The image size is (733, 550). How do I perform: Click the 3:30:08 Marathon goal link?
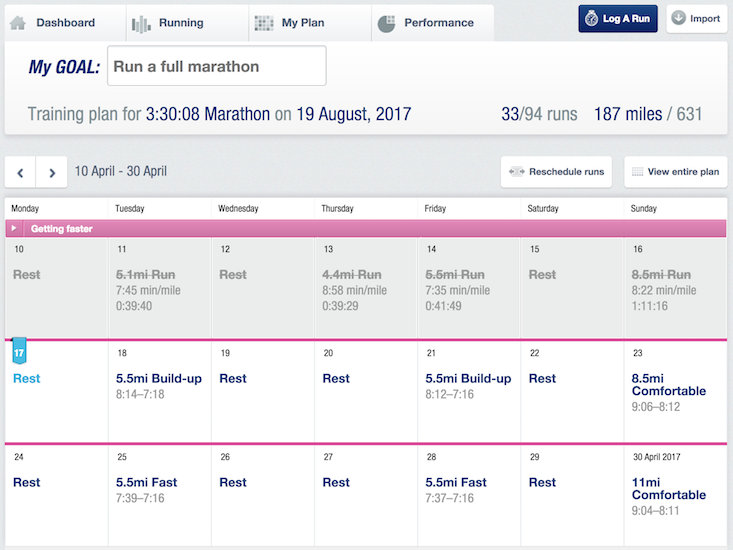click(208, 114)
